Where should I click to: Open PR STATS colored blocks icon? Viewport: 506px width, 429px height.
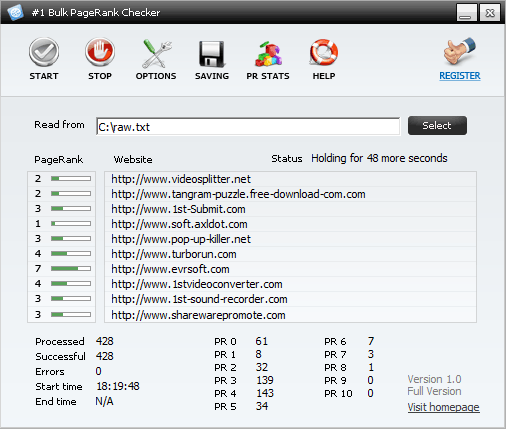[268, 54]
